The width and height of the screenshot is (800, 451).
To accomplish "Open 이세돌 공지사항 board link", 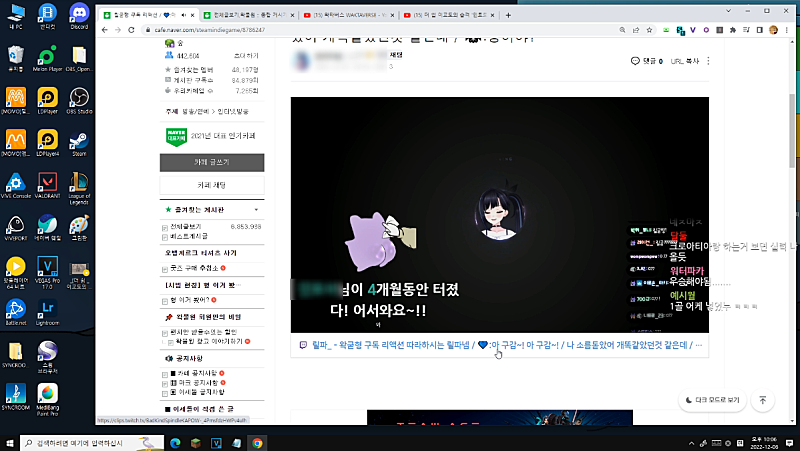I will [197, 392].
